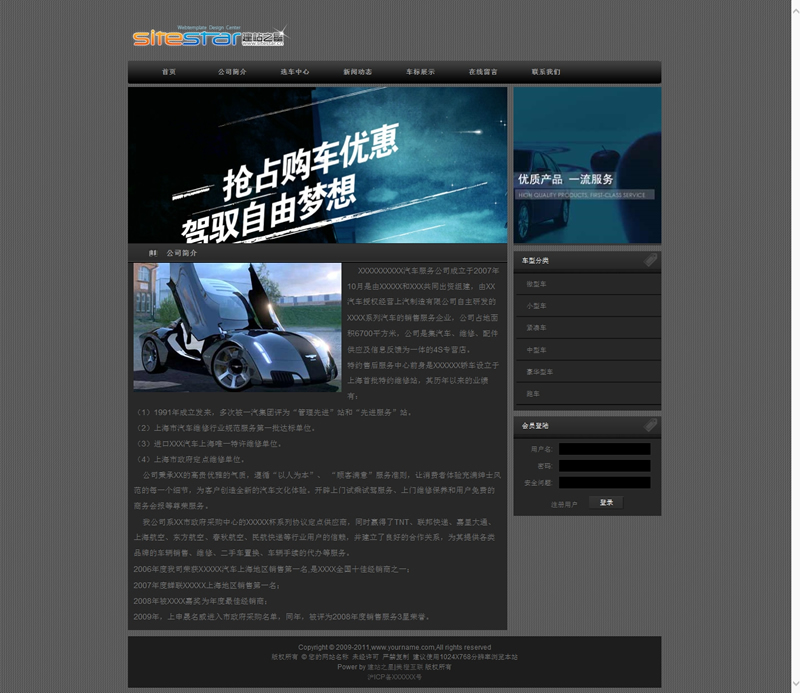Open the 首页 navigation item
Screen dimensions: 800x693
pyautogui.click(x=169, y=72)
